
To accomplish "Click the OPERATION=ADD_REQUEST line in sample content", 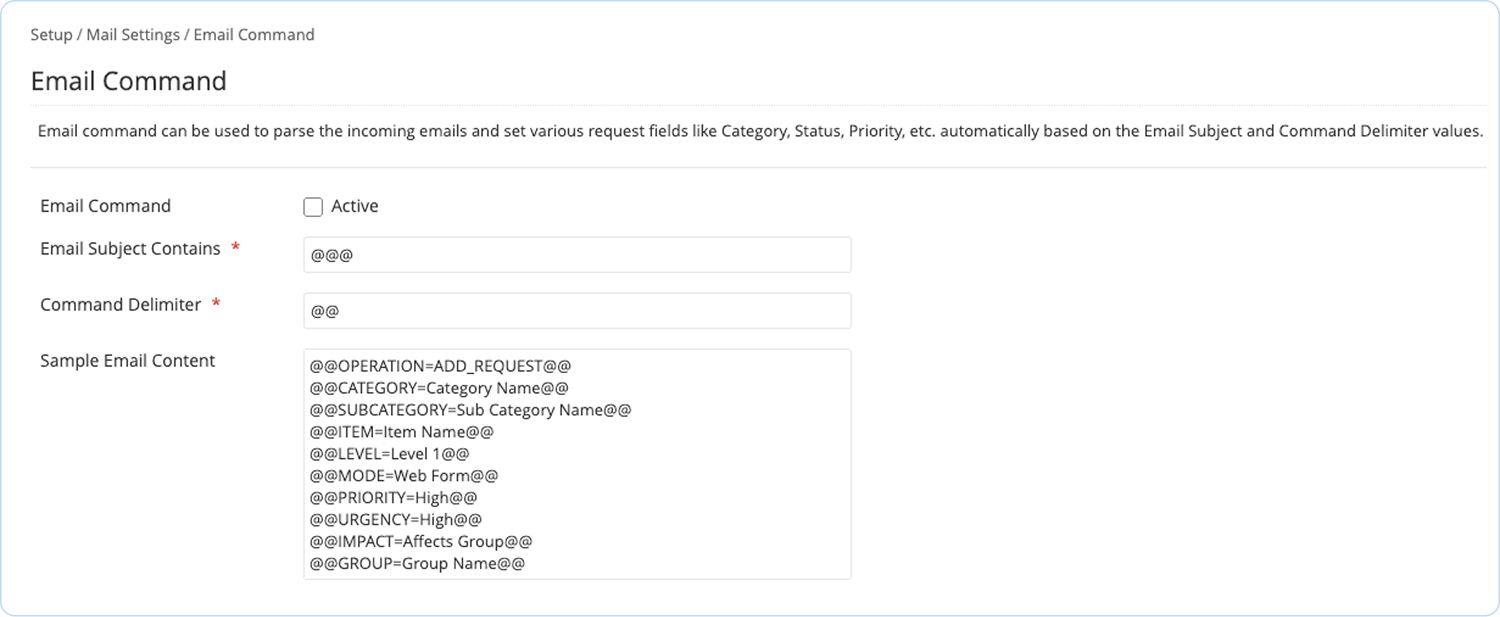I will [438, 366].
